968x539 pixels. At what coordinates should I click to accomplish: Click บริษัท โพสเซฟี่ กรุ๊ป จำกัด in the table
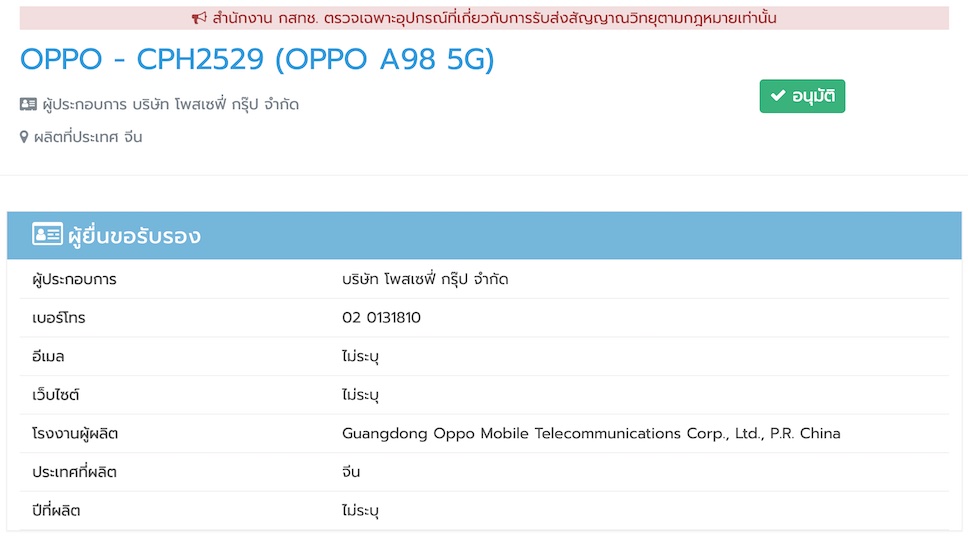tap(425, 279)
